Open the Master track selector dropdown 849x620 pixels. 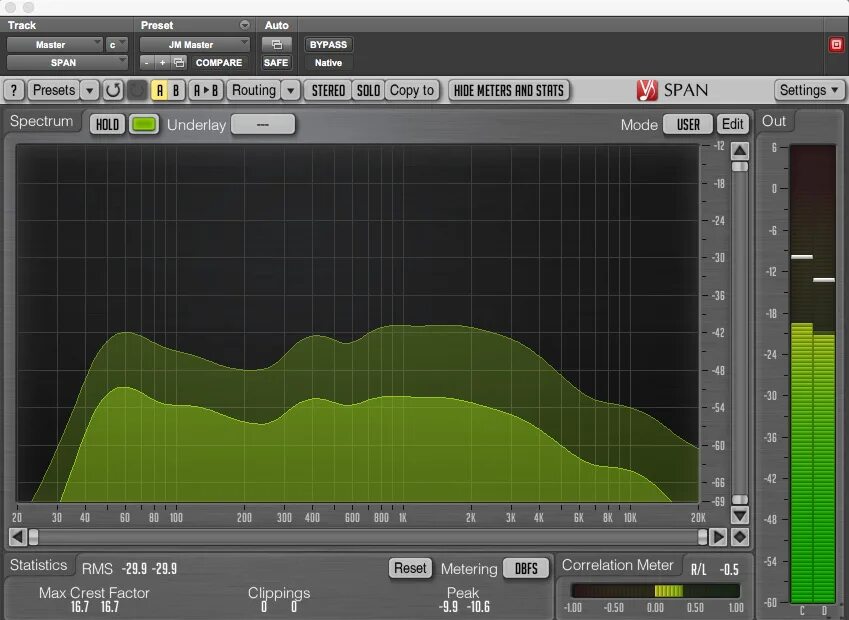54,44
